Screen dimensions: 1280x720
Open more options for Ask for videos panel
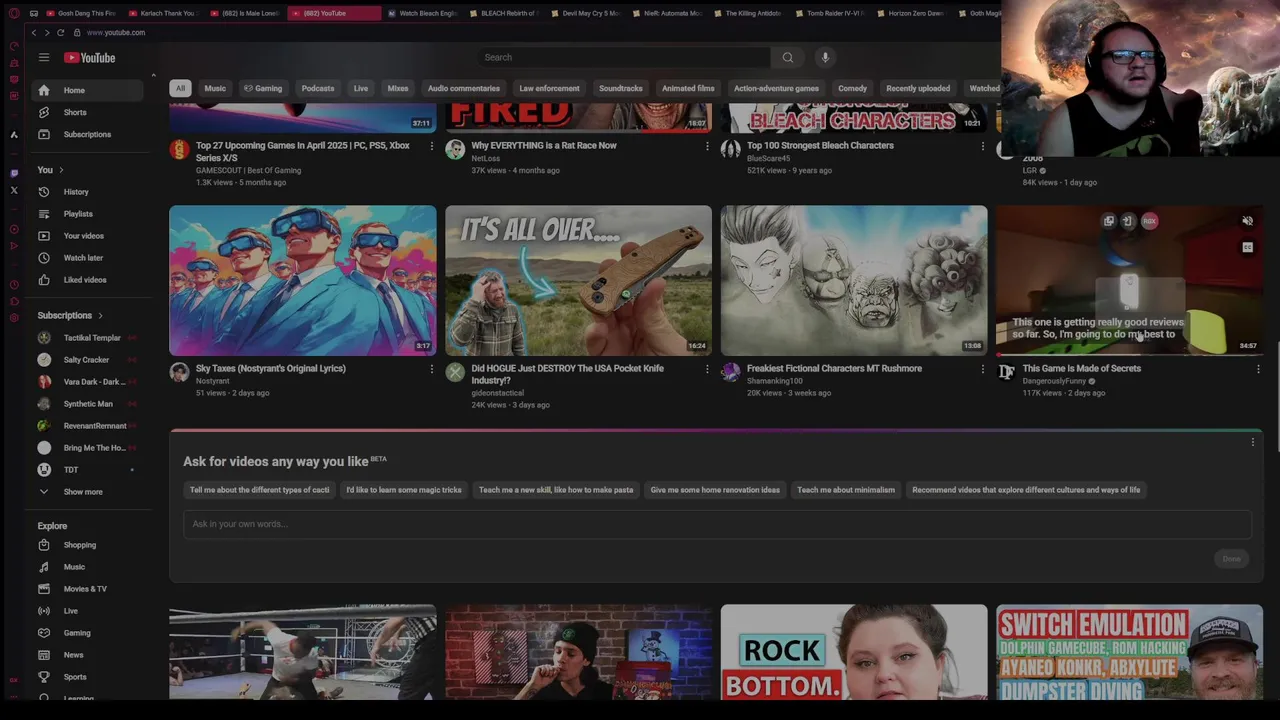click(x=1252, y=442)
